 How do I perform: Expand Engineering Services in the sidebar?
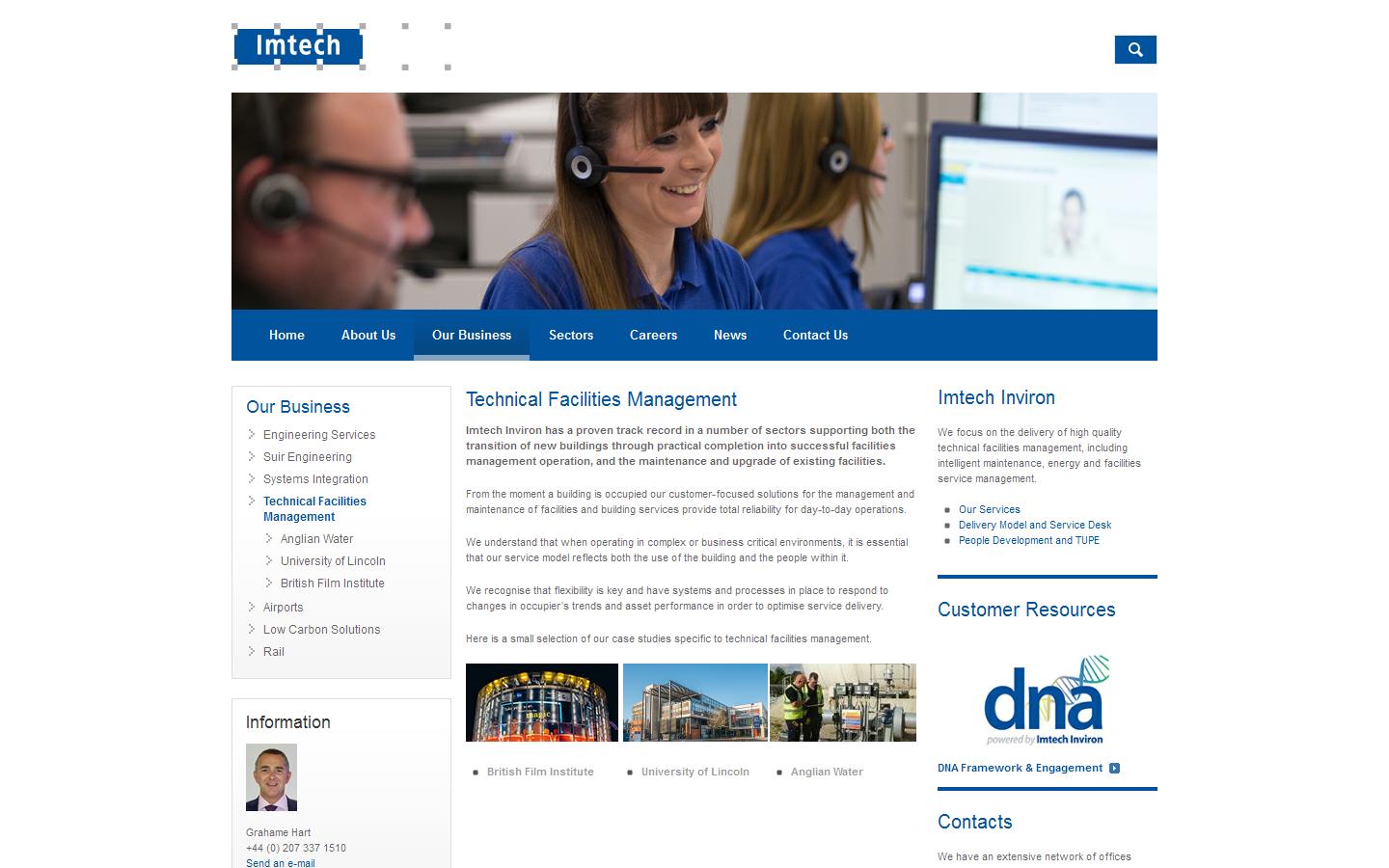pyautogui.click(x=319, y=434)
